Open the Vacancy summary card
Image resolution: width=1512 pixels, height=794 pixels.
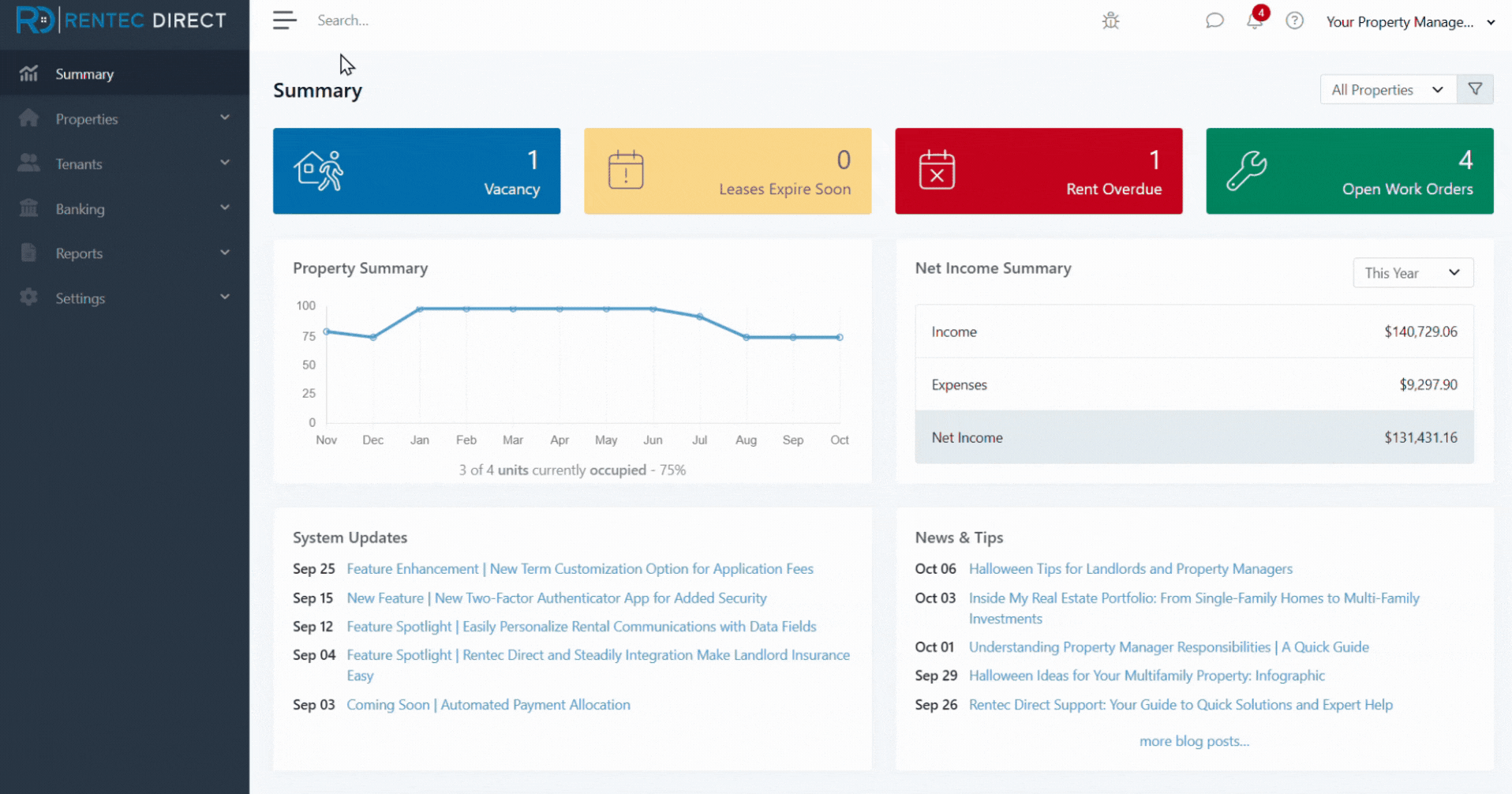416,171
